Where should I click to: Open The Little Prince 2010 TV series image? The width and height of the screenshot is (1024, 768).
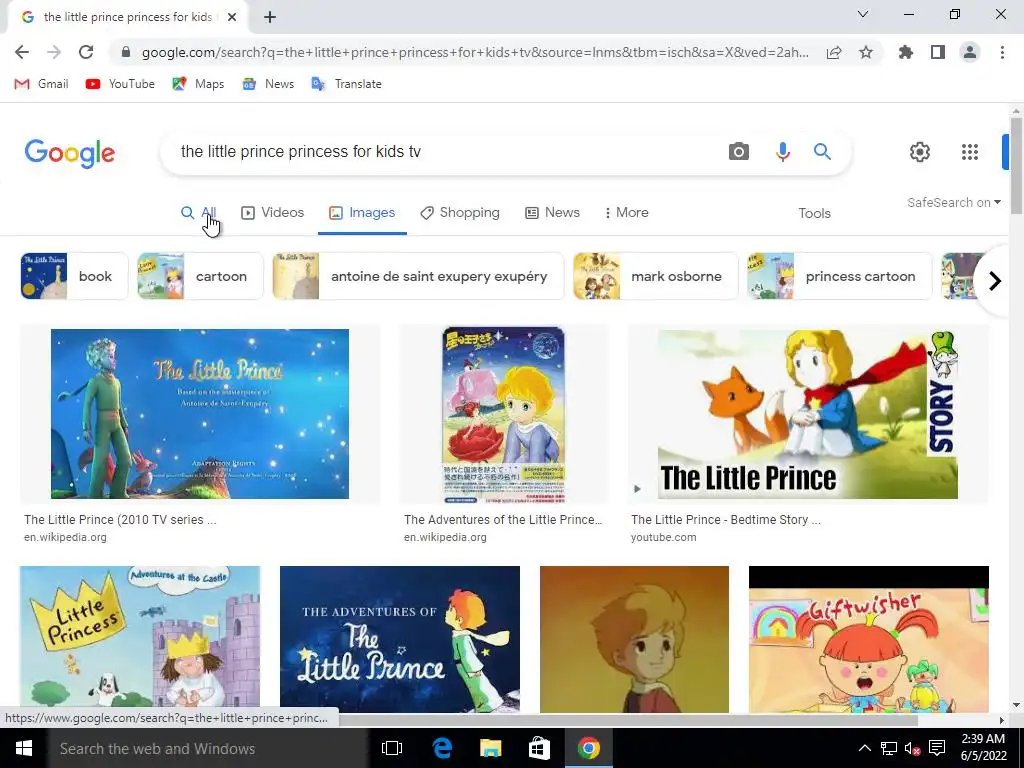[200, 414]
